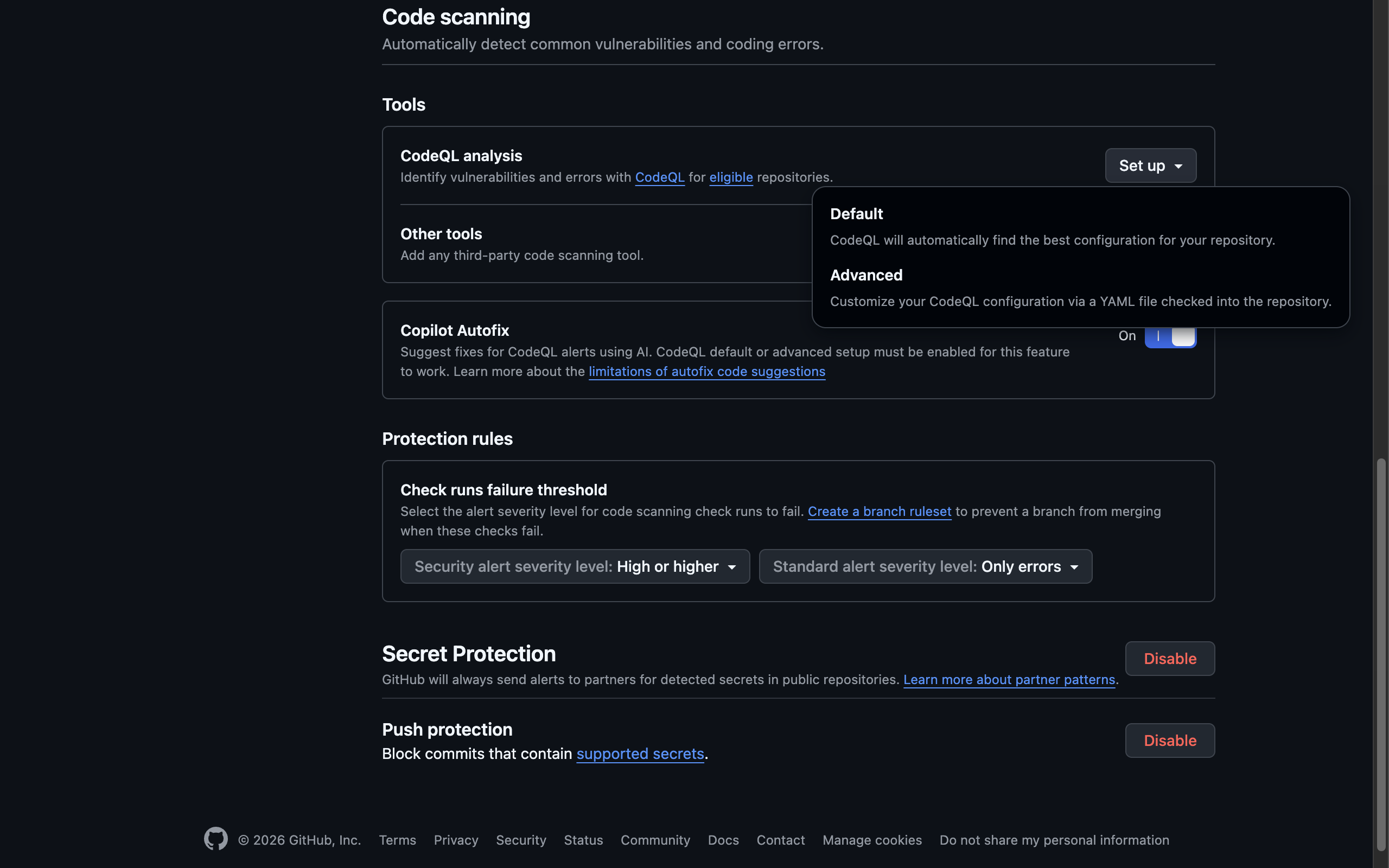Click Create a branch ruleset link
The image size is (1389, 868).
[x=879, y=512]
